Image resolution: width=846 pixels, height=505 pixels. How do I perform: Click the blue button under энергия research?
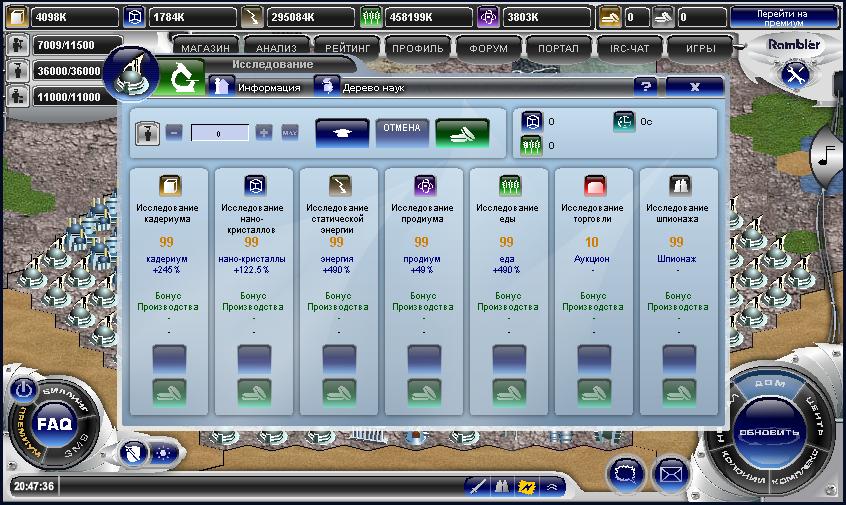pyautogui.click(x=339, y=360)
